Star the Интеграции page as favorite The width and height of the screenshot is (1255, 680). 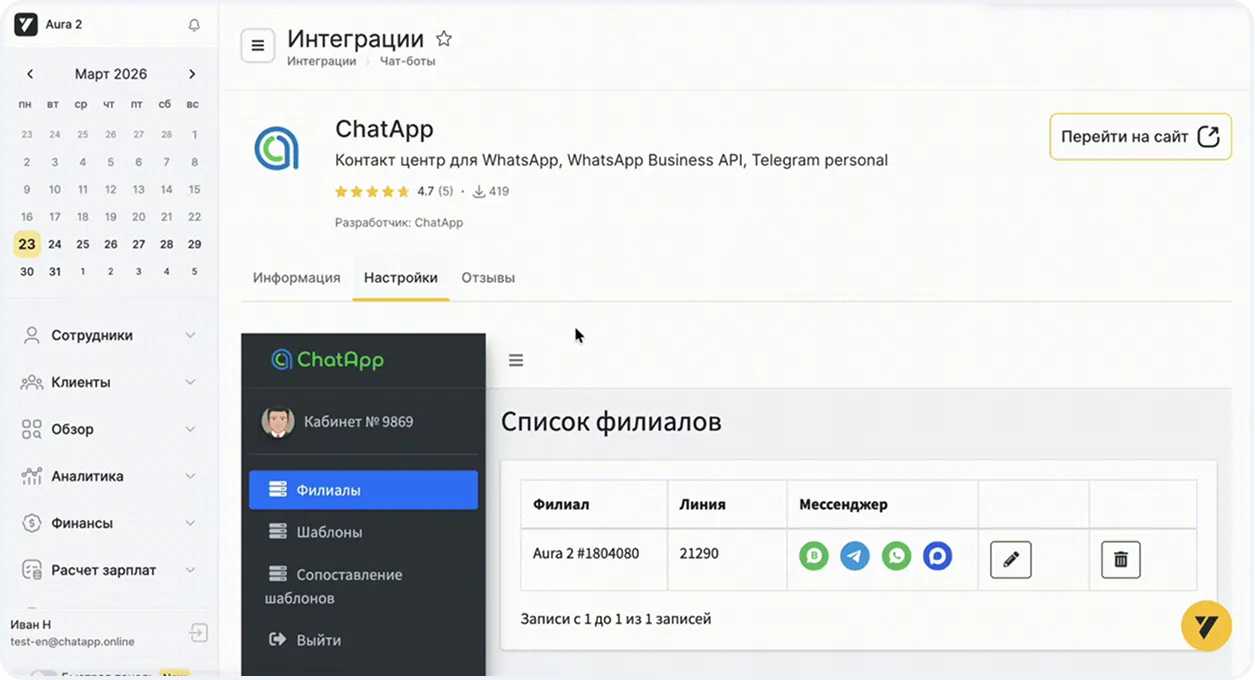444,39
